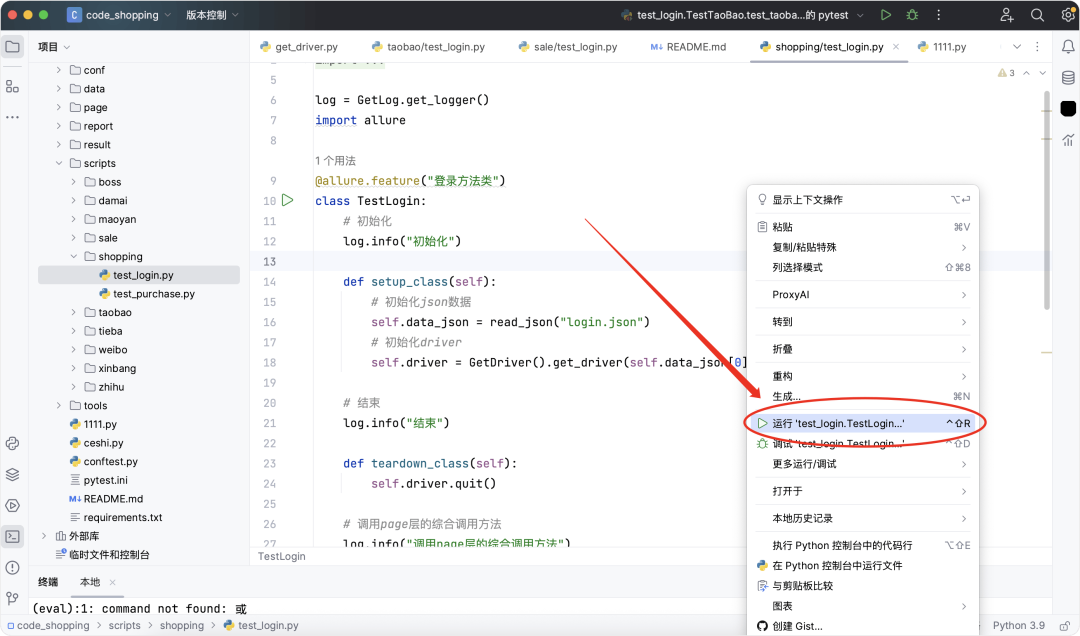This screenshot has height=636, width=1080.
Task: Open the version control dropdown menu
Action: pyautogui.click(x=212, y=14)
